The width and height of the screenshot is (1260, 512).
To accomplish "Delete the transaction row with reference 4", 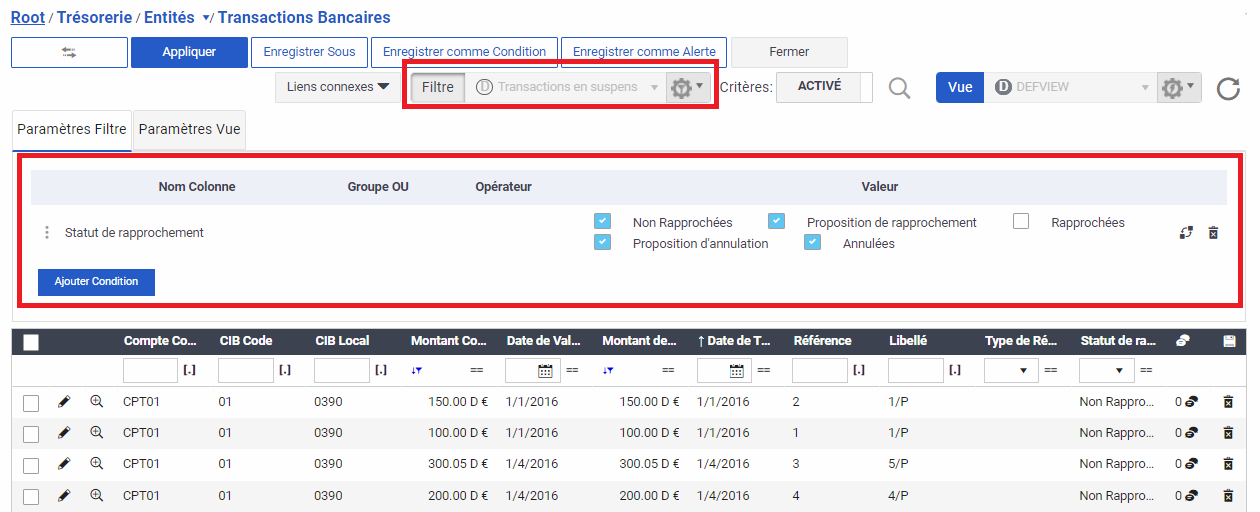I will coord(1228,495).
